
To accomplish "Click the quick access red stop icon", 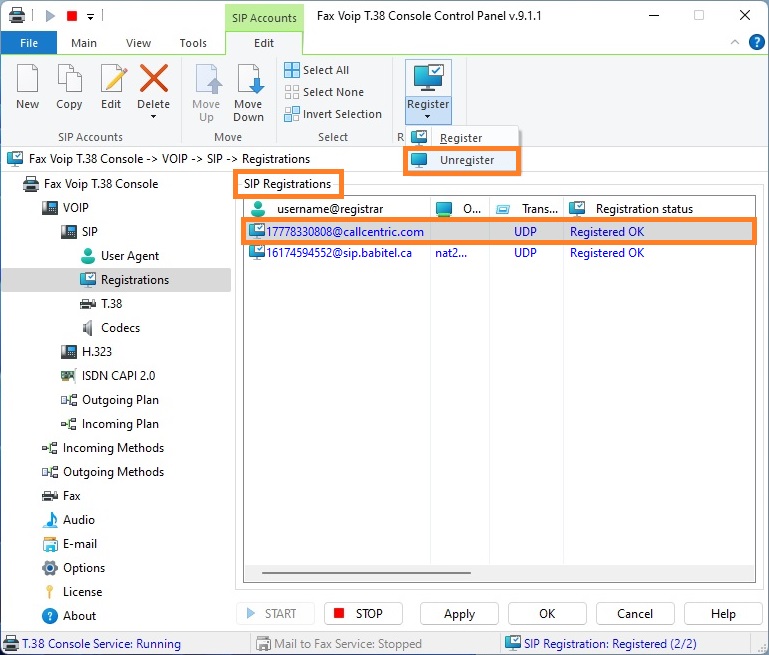I will (72, 16).
